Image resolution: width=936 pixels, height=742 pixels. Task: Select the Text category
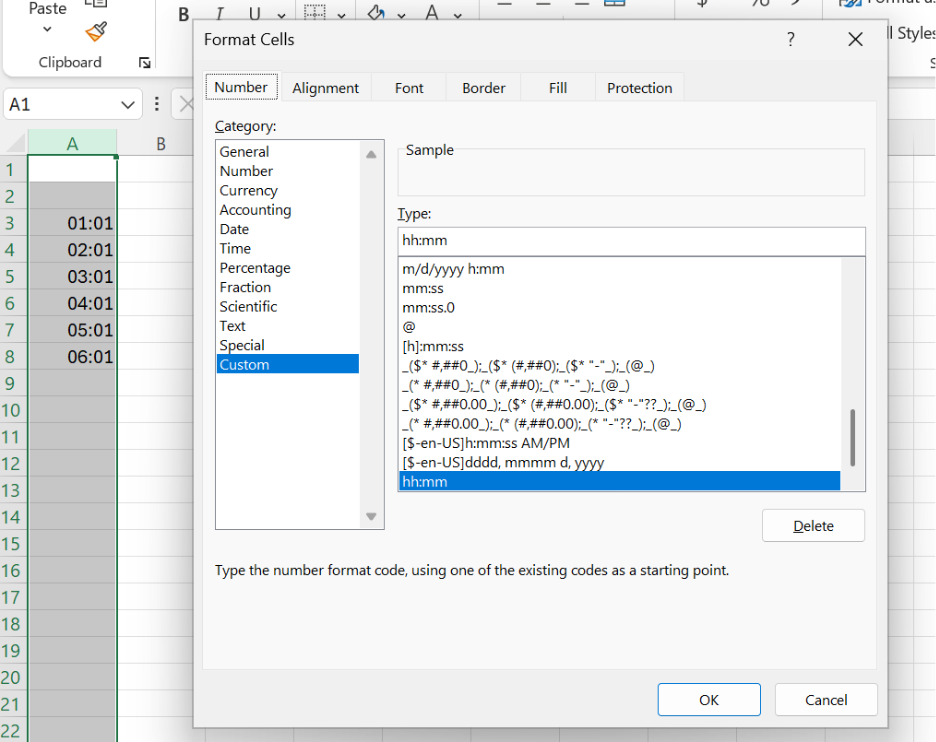click(288, 326)
